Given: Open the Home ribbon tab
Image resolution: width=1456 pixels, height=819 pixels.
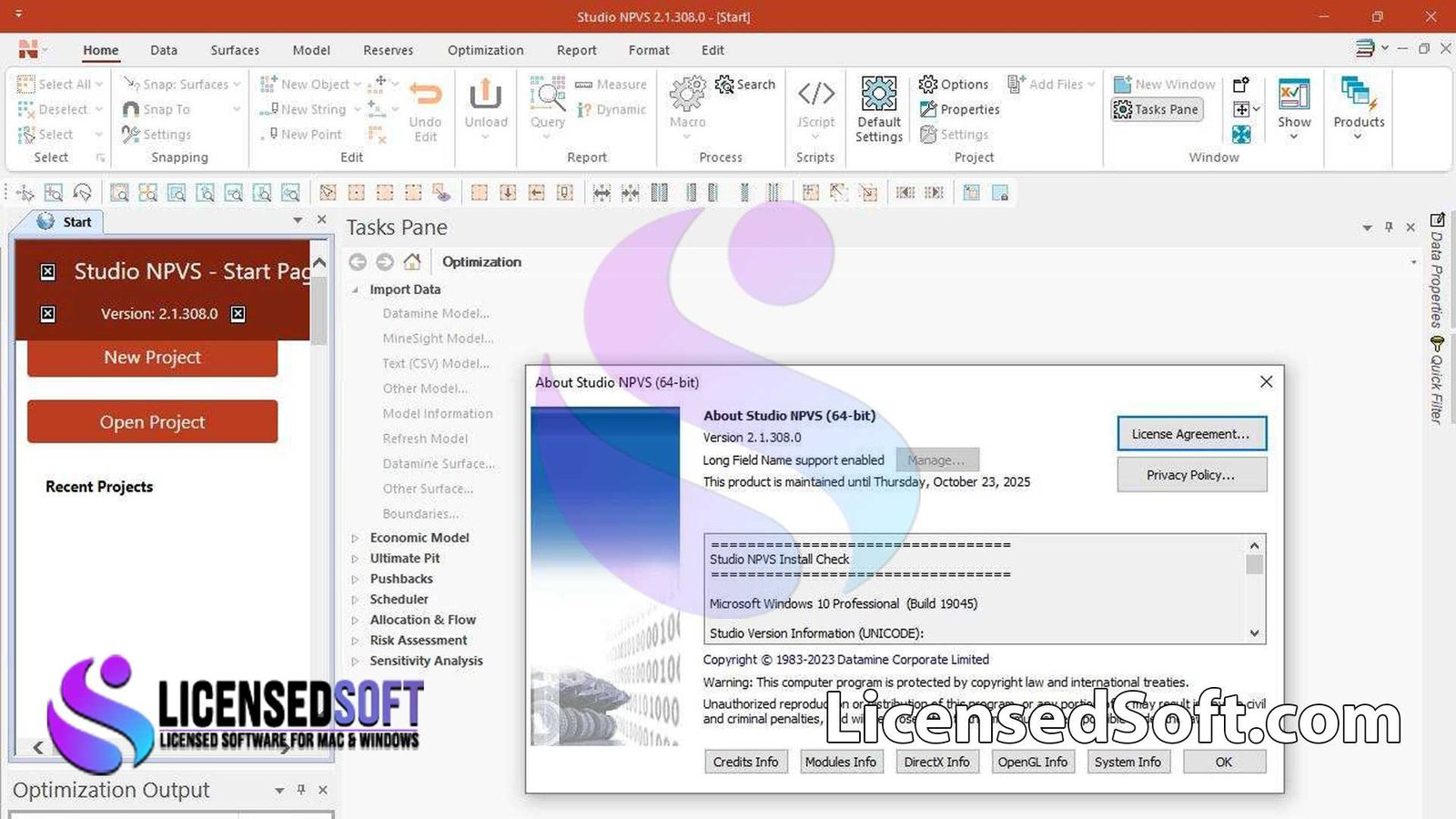Looking at the screenshot, I should pos(101,50).
